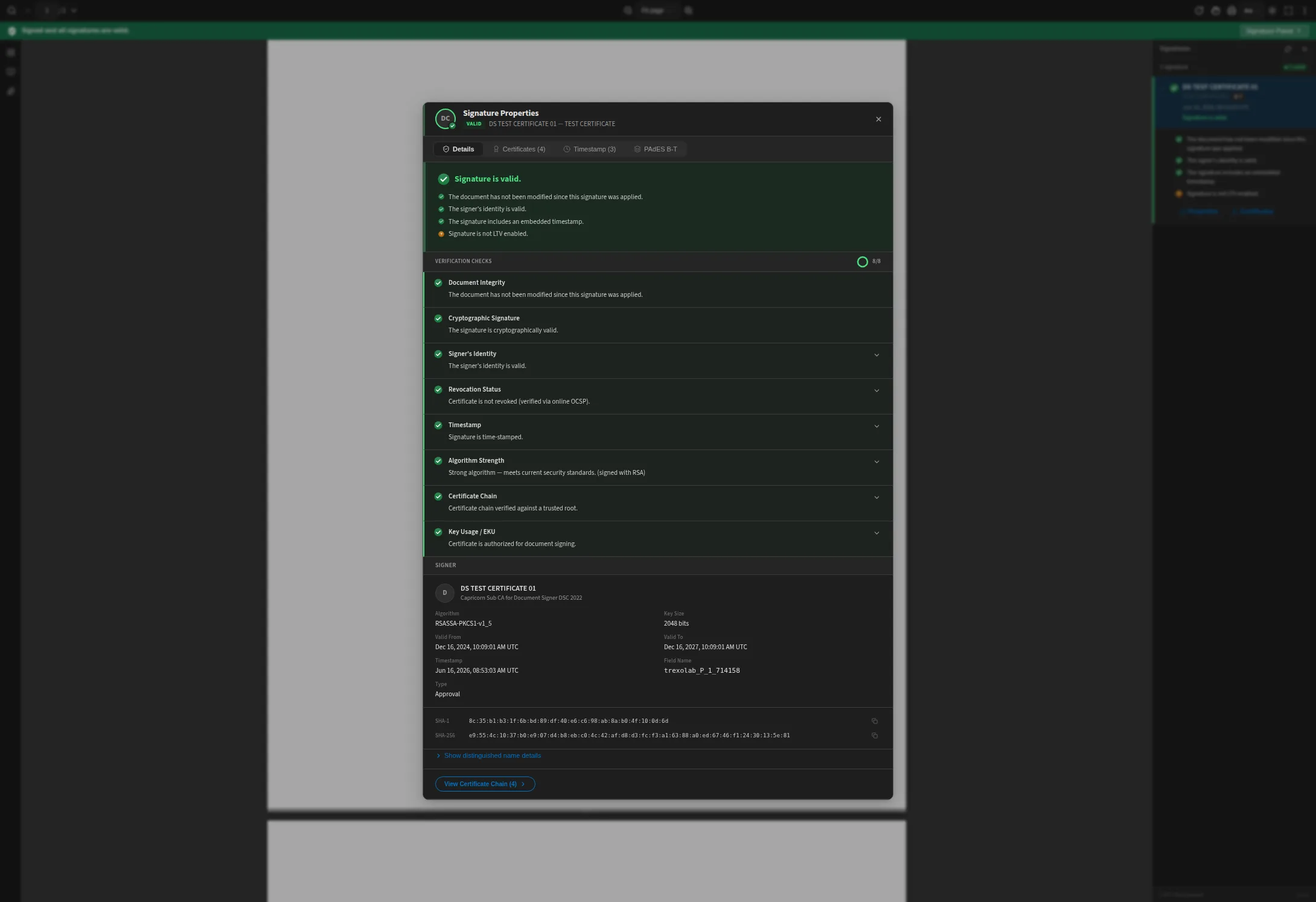This screenshot has width=1316, height=902.
Task: Click the Key Usage / EKU check icon
Action: coord(438,532)
